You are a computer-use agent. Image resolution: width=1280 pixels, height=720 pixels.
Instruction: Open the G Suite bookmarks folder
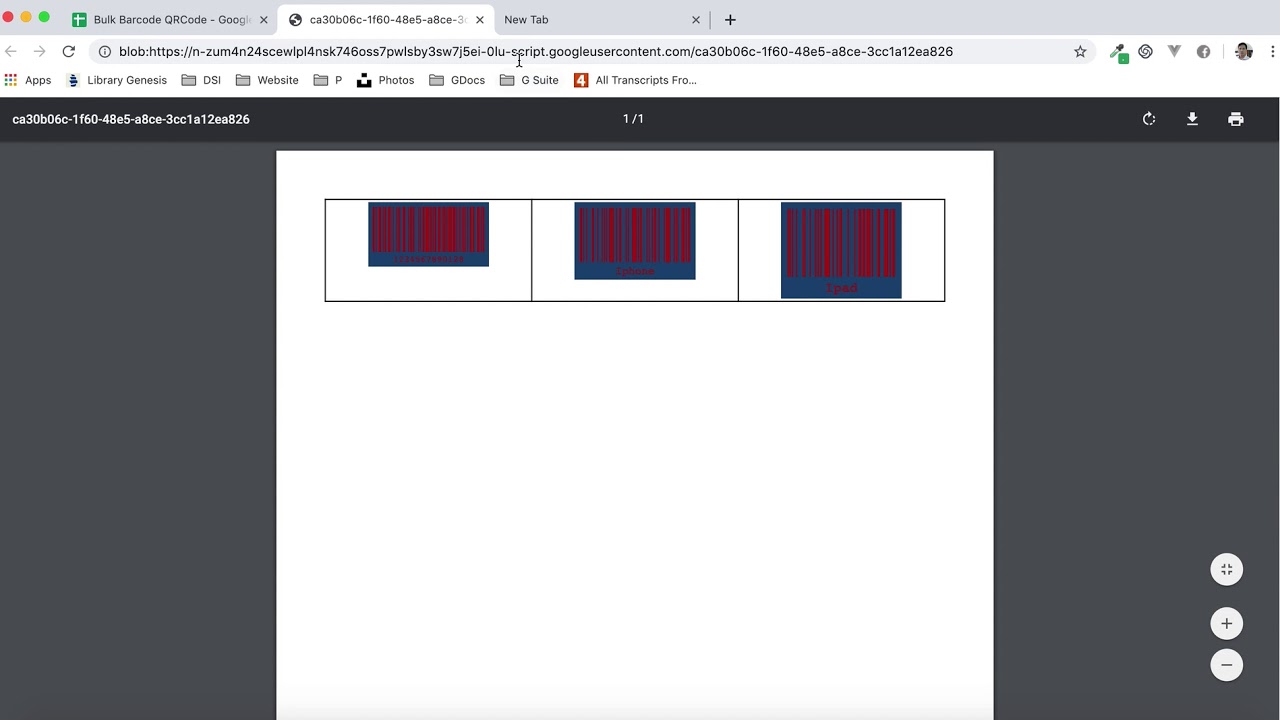tap(529, 80)
